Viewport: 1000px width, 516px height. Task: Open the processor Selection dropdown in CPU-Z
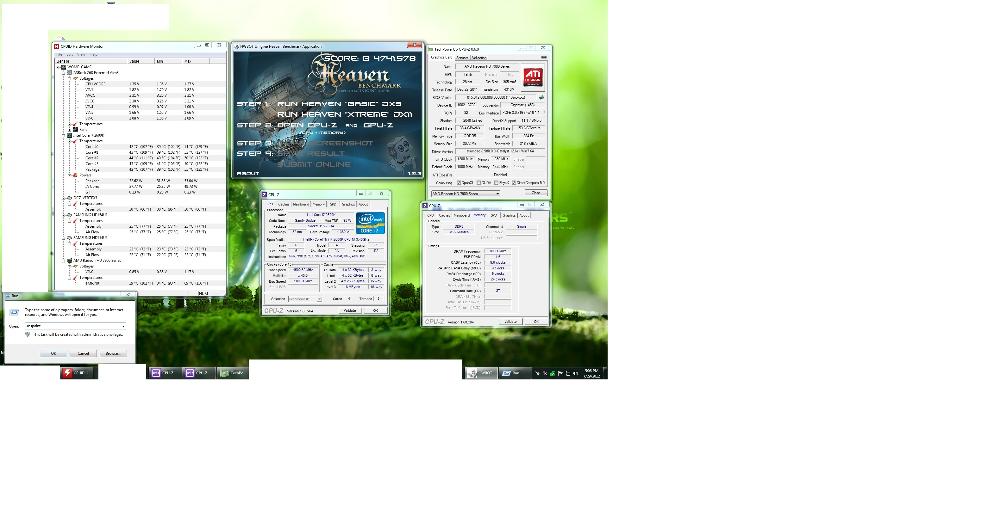click(305, 299)
